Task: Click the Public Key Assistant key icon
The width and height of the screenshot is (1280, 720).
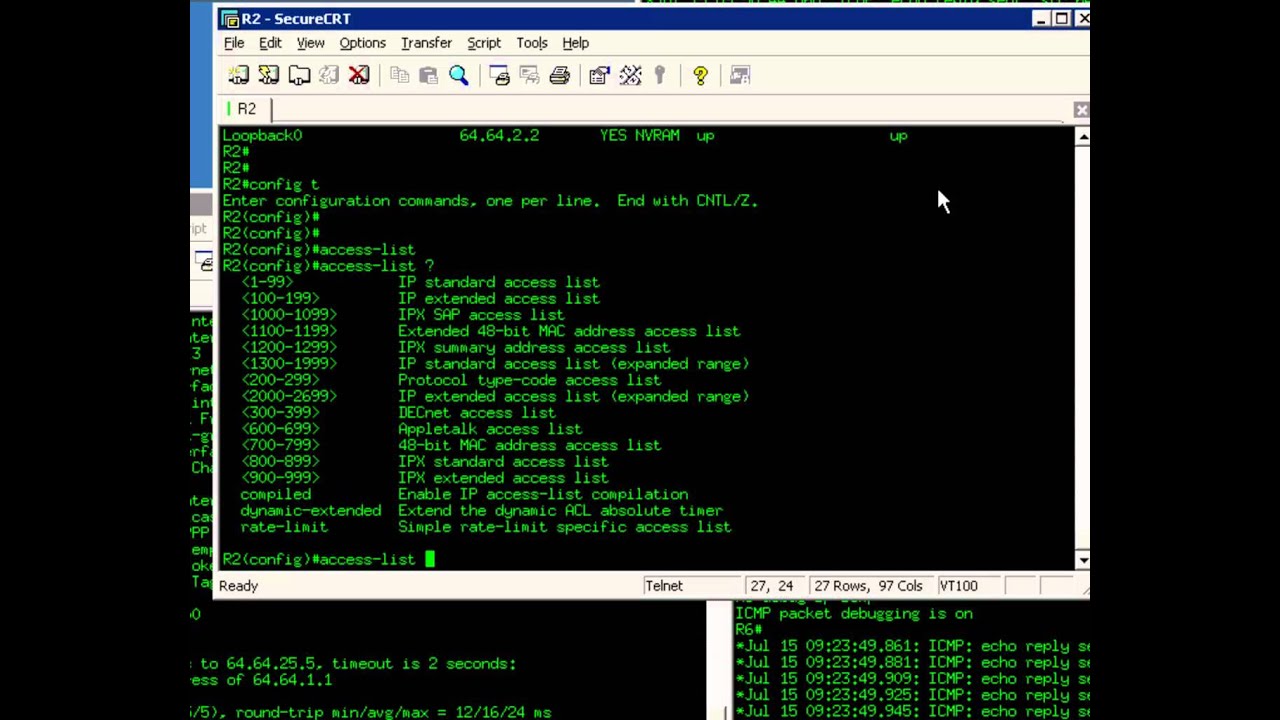Action: click(x=659, y=75)
